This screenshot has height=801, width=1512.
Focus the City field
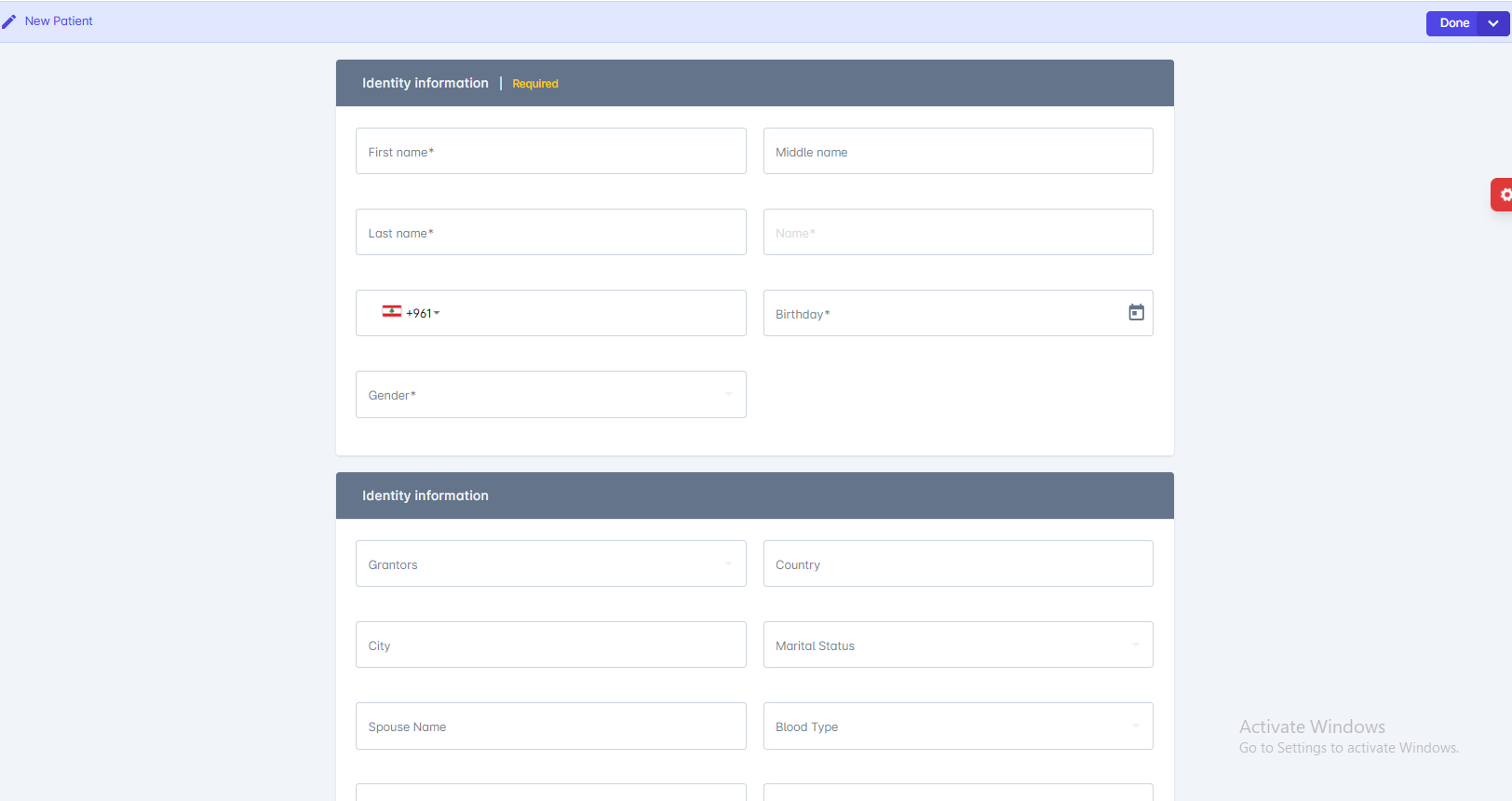[x=550, y=645]
